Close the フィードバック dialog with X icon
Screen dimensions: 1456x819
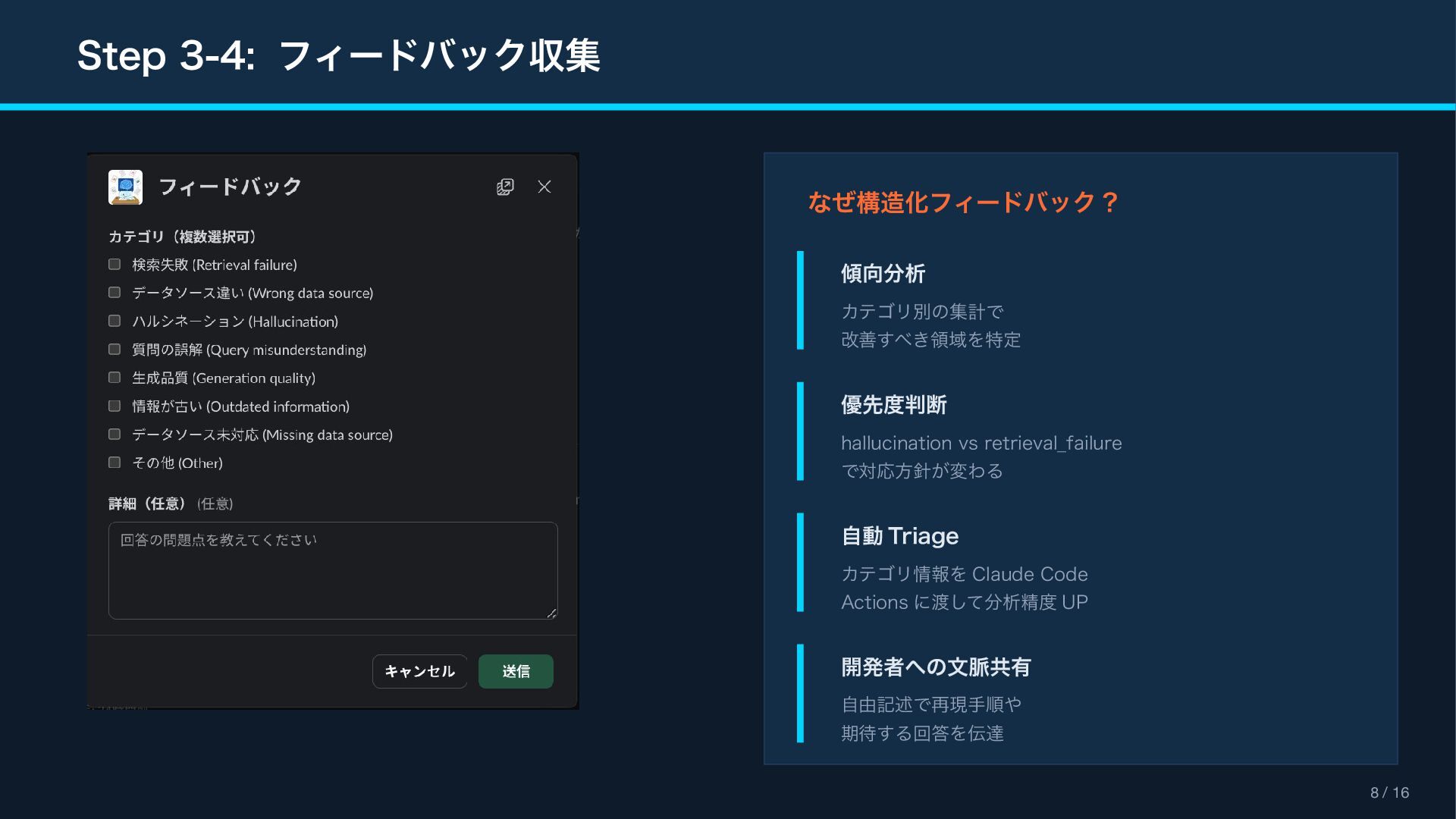(544, 187)
